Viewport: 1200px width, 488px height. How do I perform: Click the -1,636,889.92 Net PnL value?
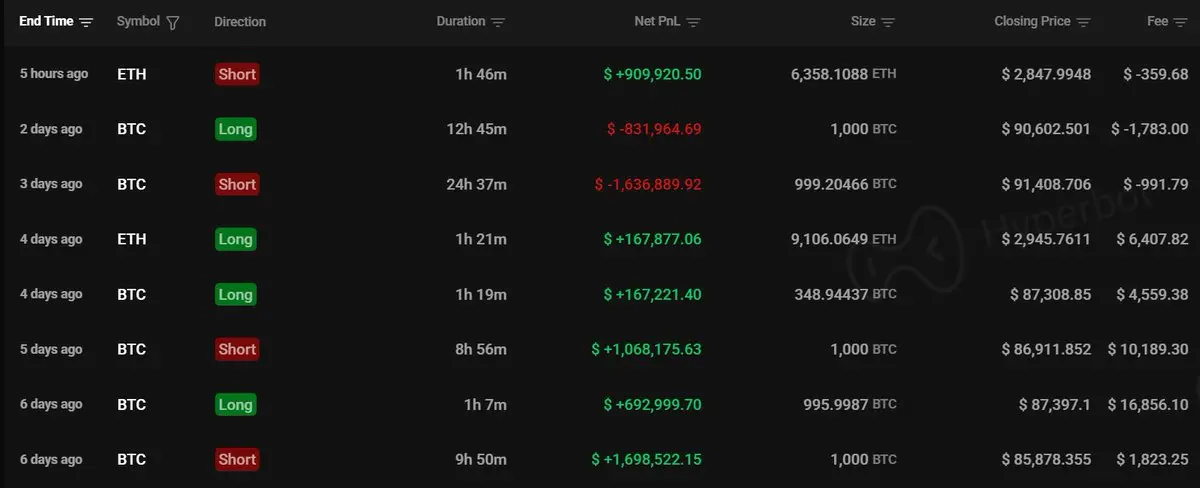coord(648,184)
